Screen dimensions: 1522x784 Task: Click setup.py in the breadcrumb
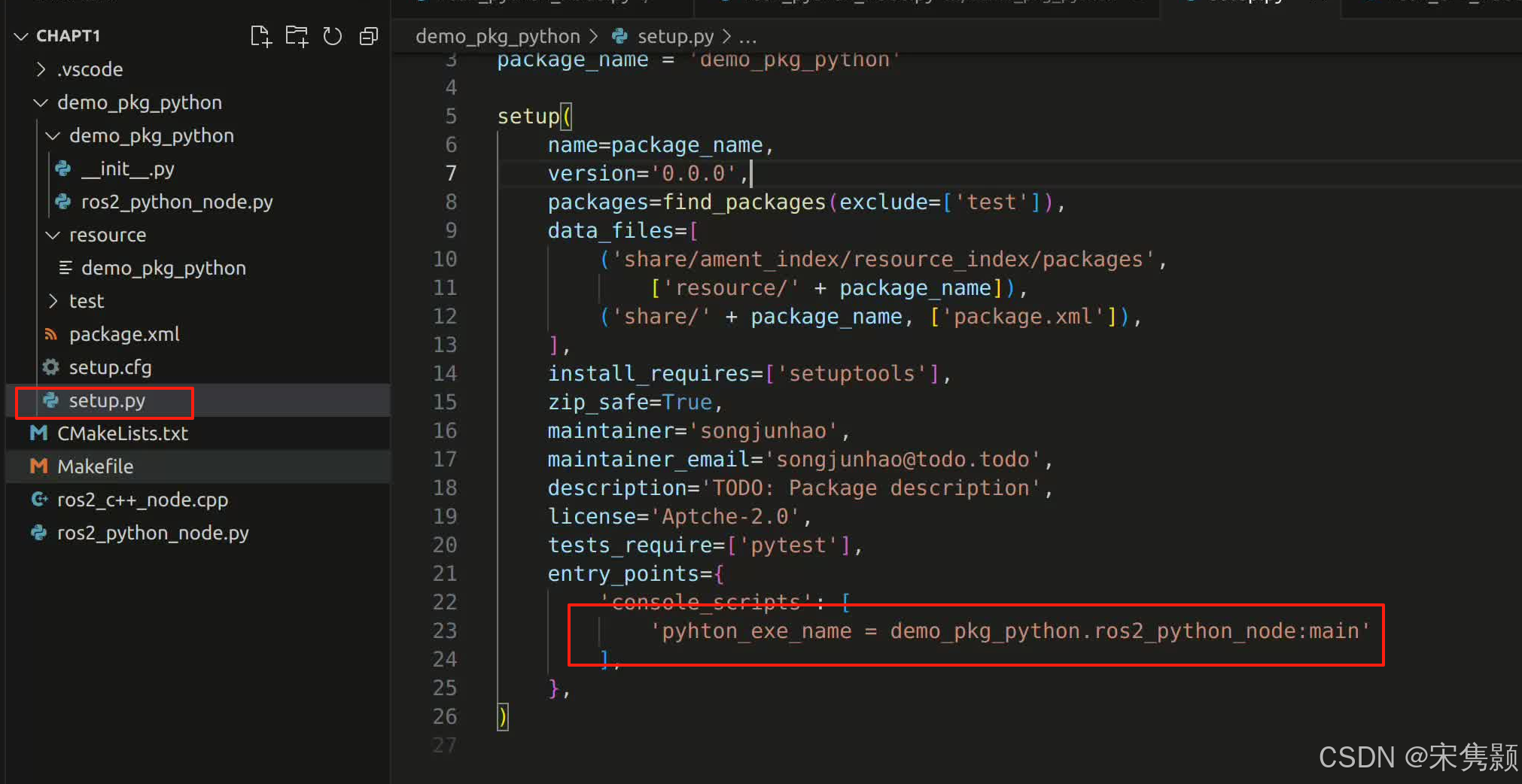[x=675, y=36]
